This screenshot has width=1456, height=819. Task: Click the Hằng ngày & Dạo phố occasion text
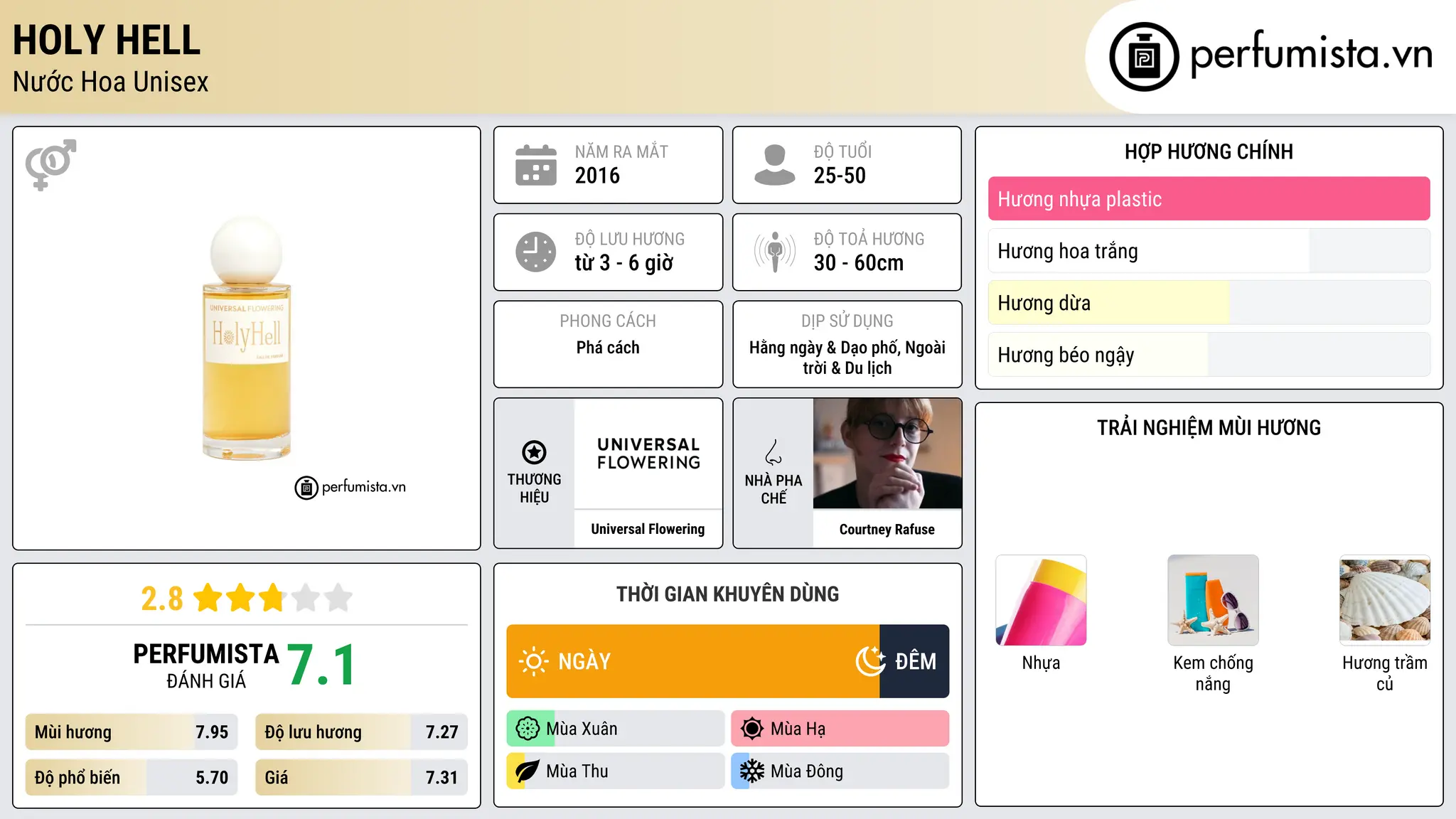pyautogui.click(x=847, y=358)
